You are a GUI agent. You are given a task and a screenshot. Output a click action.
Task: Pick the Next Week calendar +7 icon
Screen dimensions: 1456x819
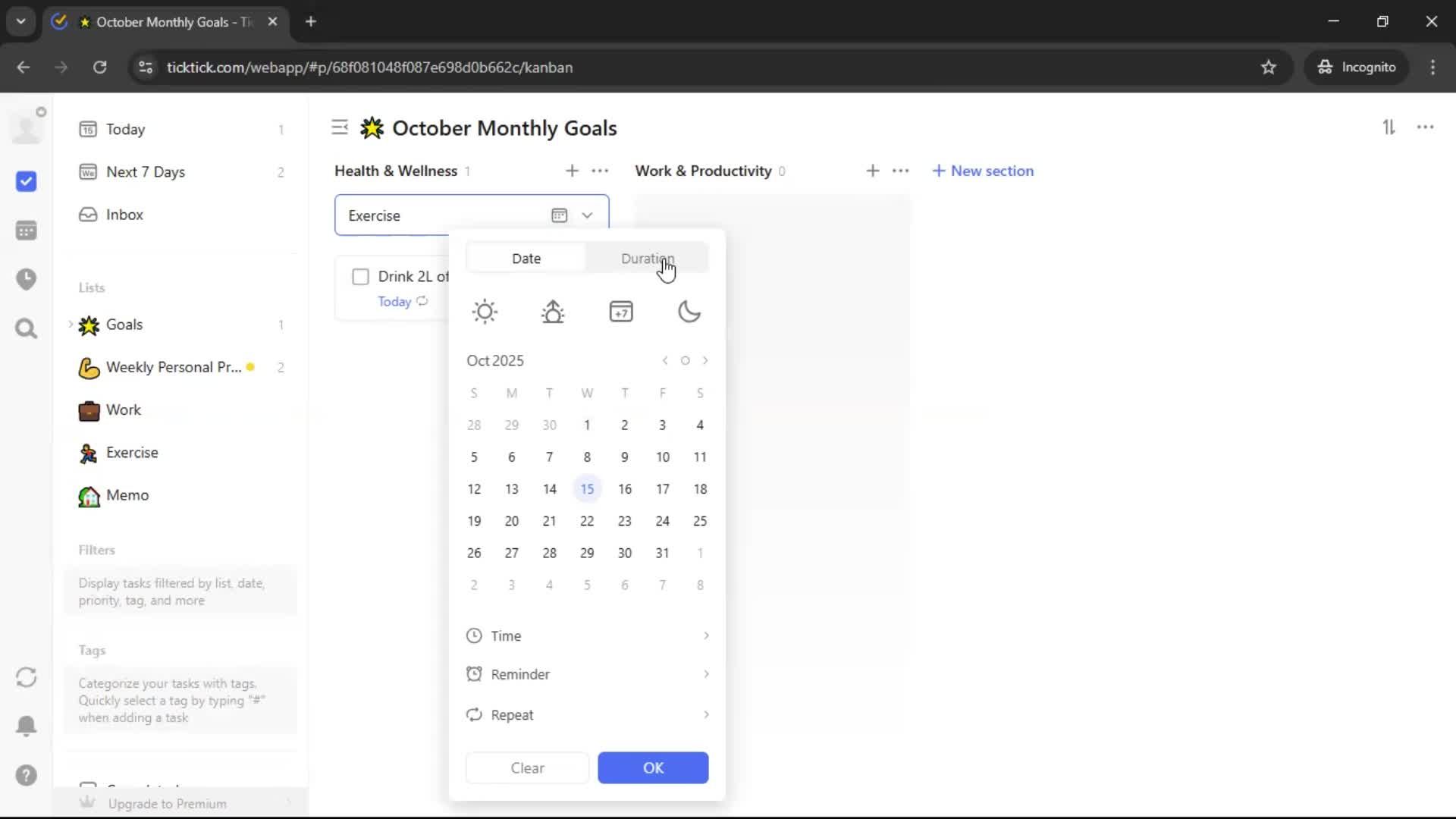point(621,312)
